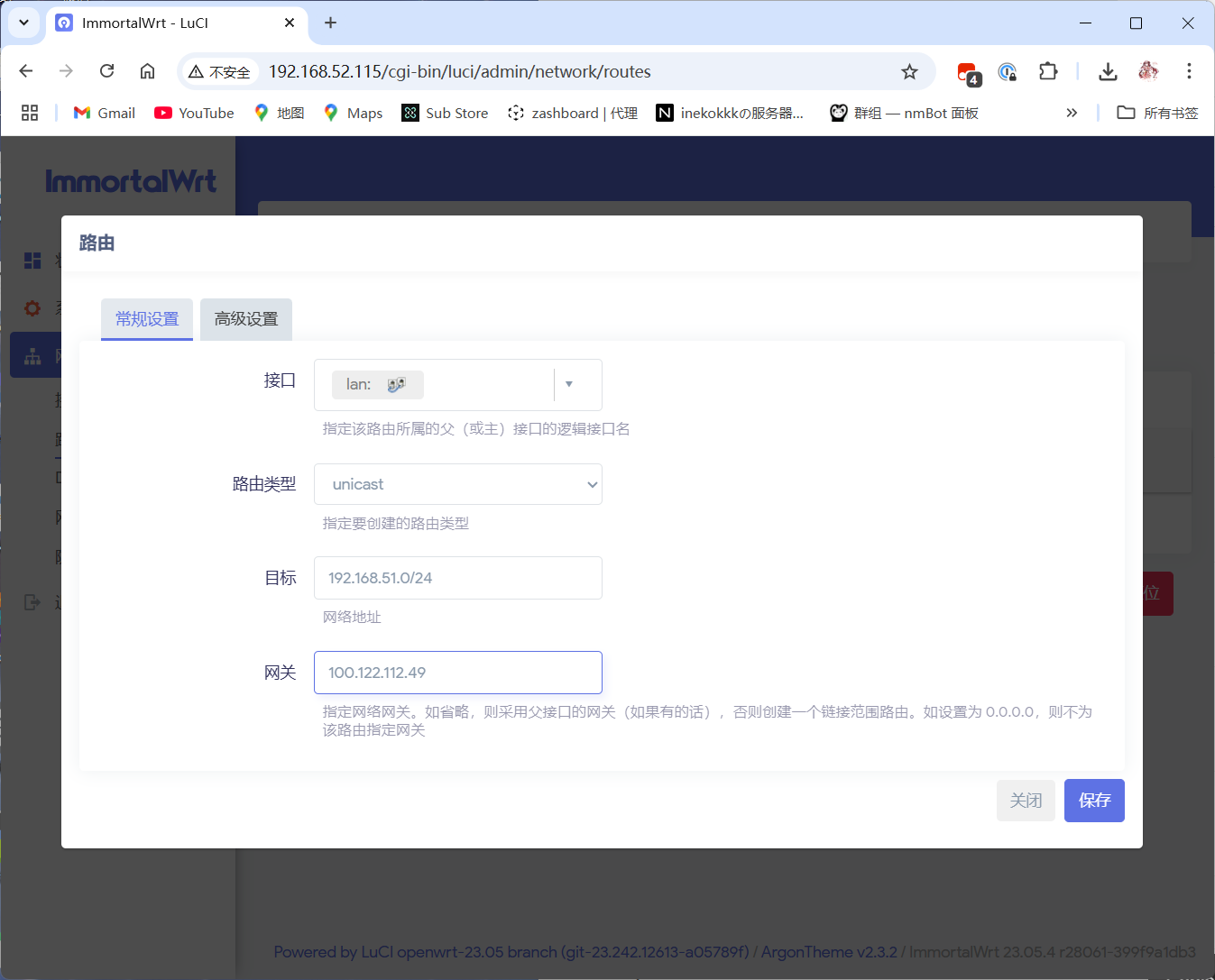Open the 群组 — nmBot 面板 bookmark
This screenshot has height=980, width=1215.
903,112
